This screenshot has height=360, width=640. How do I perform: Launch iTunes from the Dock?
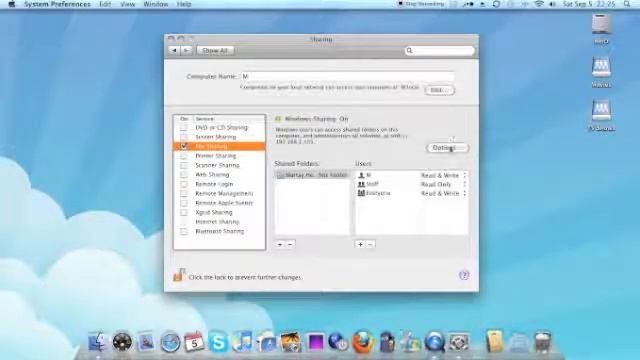coord(242,342)
